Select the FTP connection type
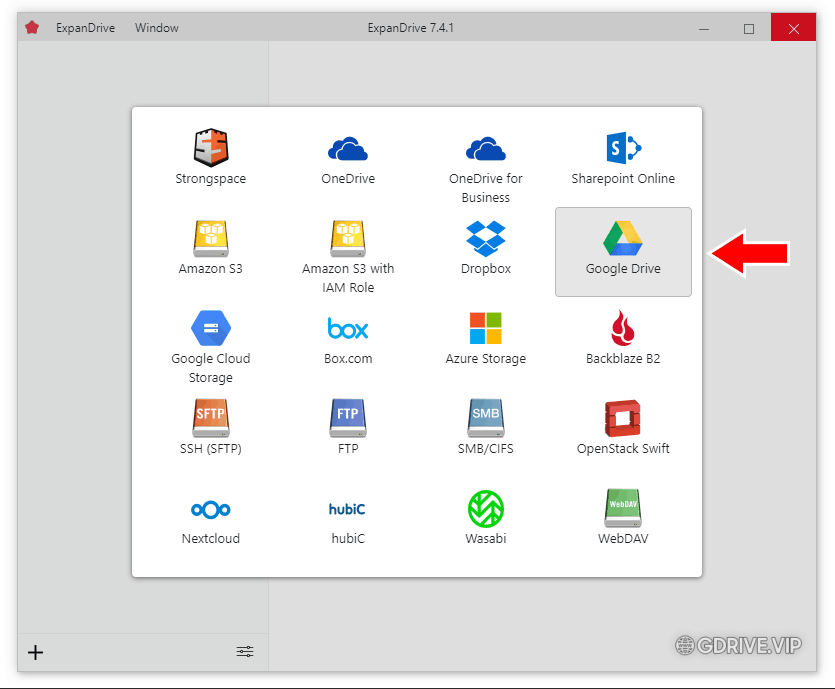835x689 pixels. (348, 428)
